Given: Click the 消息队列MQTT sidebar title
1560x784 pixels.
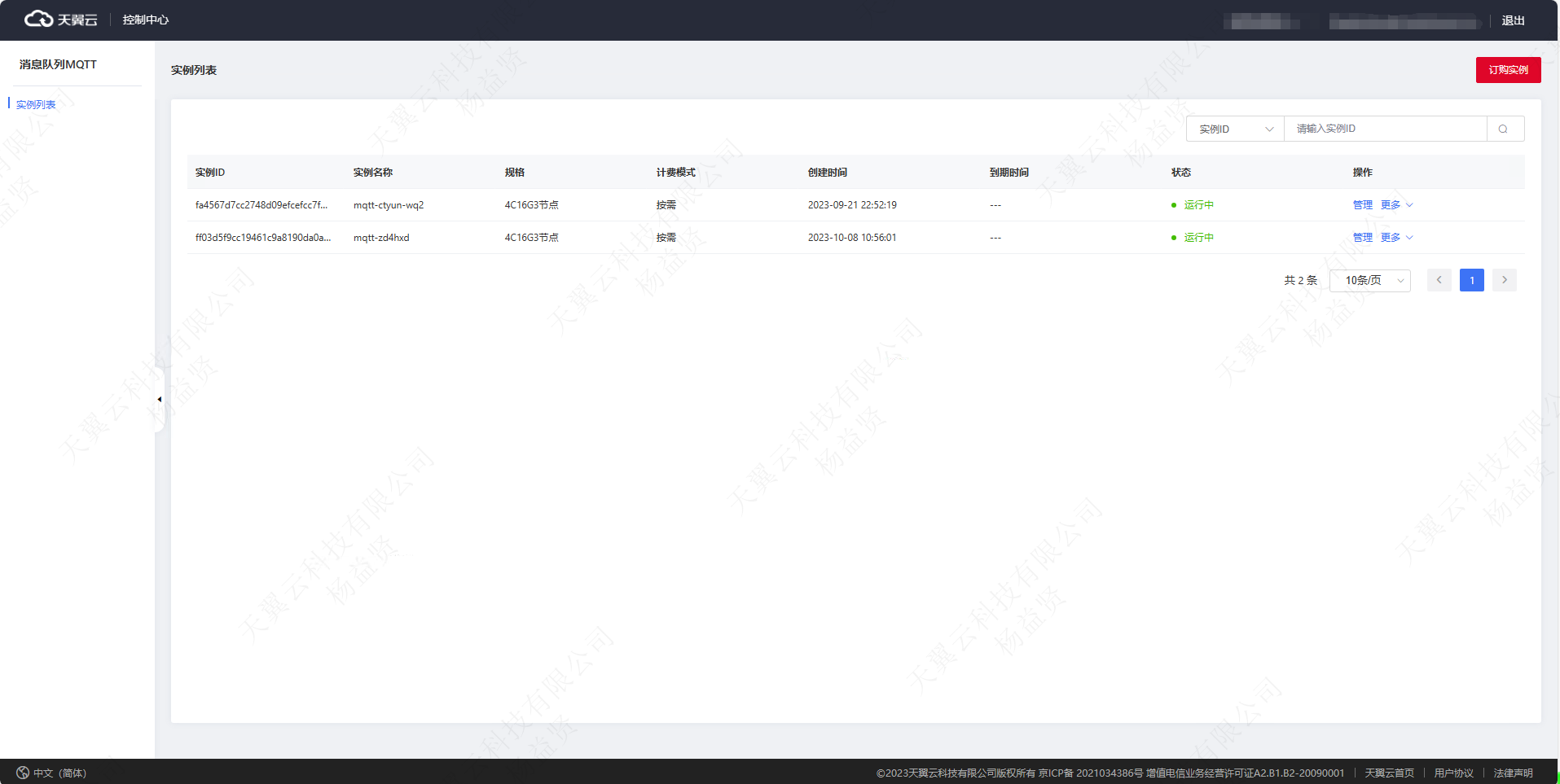Looking at the screenshot, I should (58, 64).
